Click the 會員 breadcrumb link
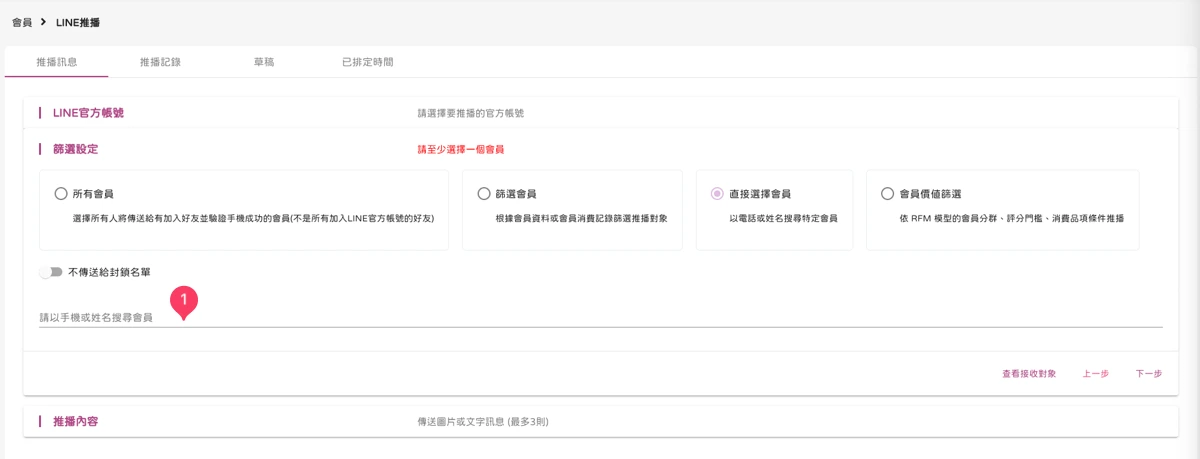1200x459 pixels. click(x=22, y=22)
